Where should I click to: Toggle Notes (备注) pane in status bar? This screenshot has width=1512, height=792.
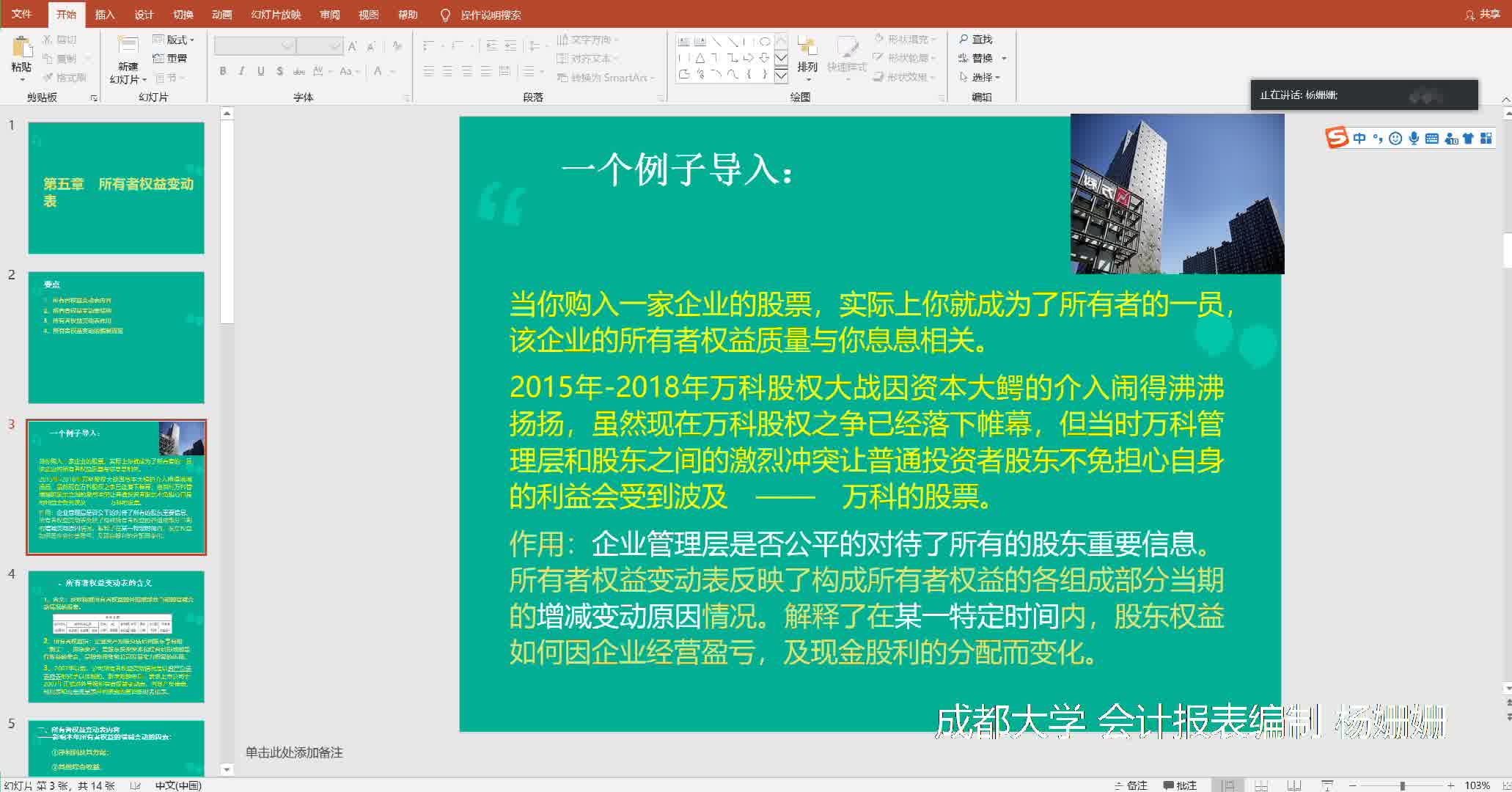1131,785
